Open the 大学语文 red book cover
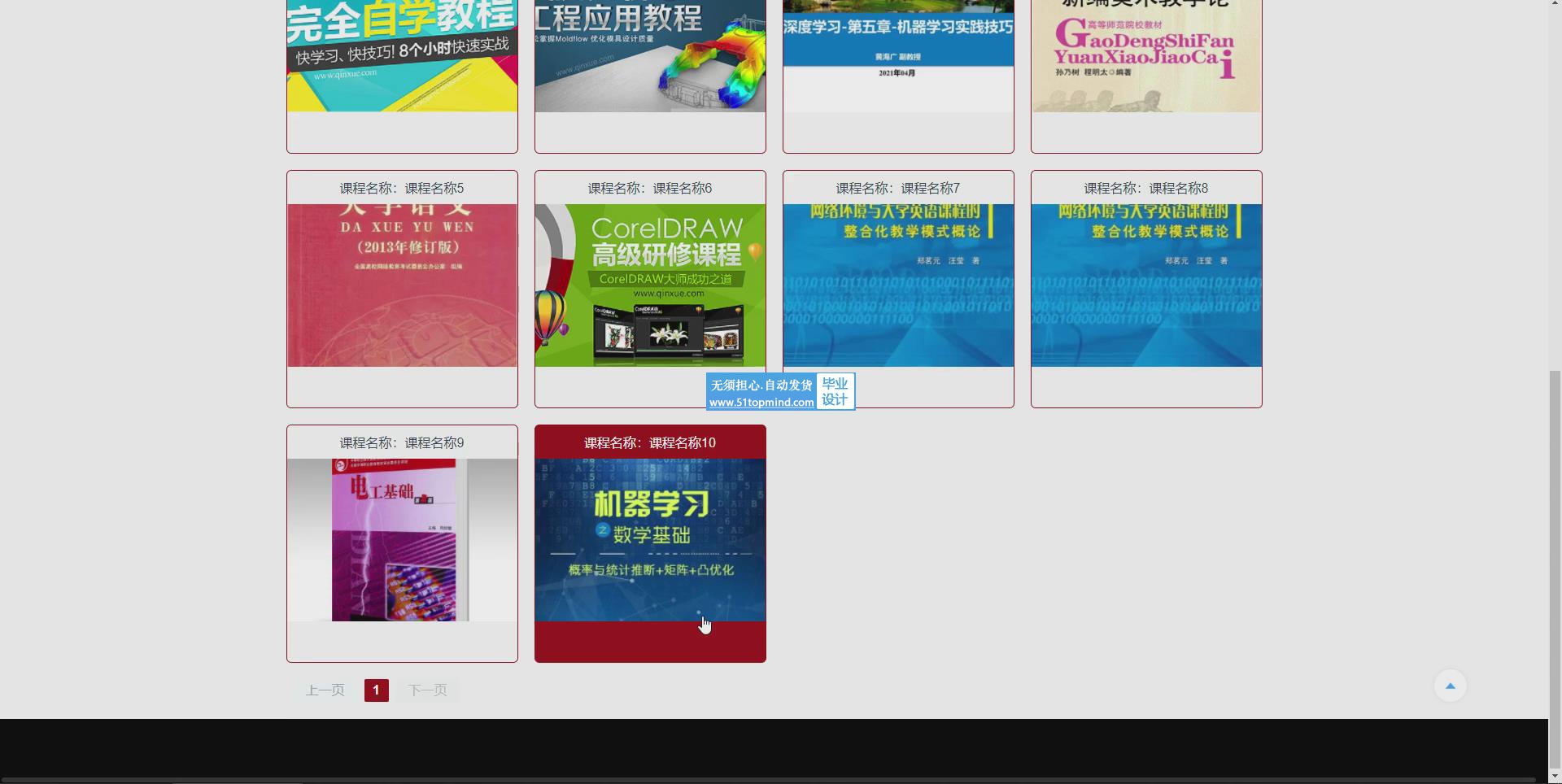The image size is (1562, 784). pyautogui.click(x=402, y=285)
